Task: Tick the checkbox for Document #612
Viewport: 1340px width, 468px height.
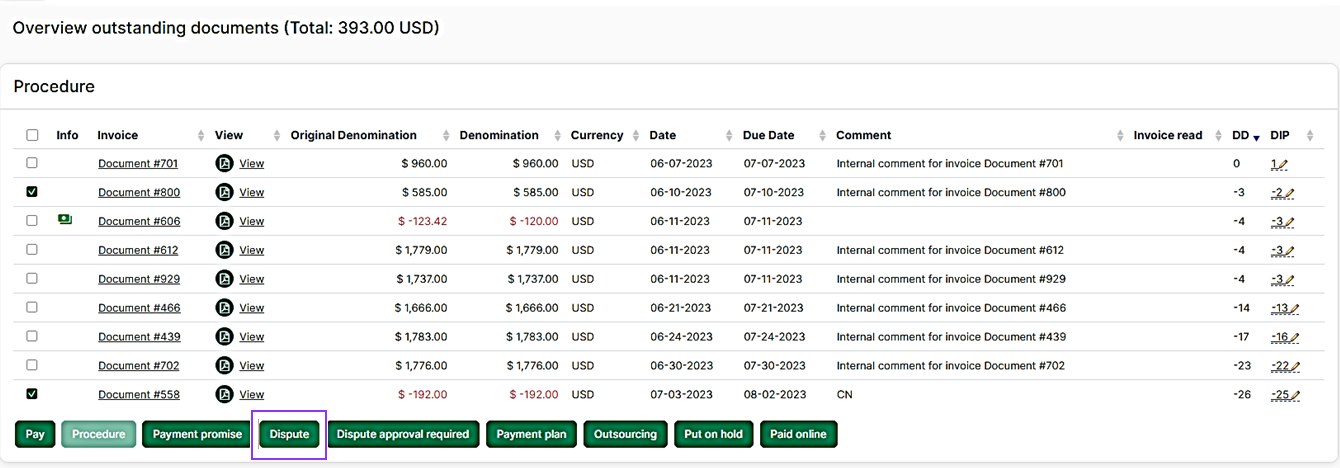Action: pos(32,250)
